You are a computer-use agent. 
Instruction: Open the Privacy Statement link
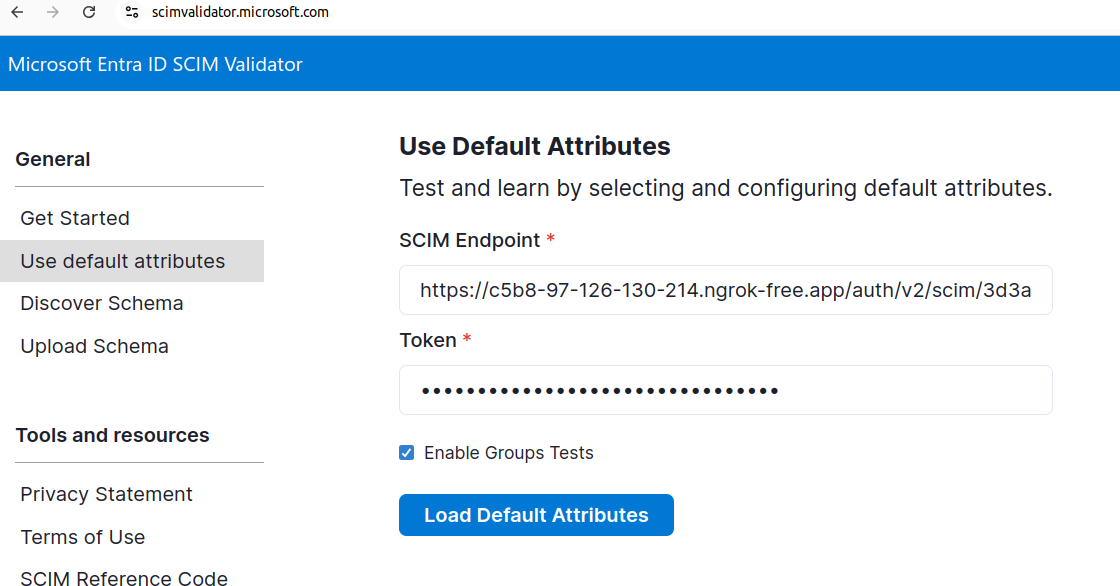click(x=106, y=494)
